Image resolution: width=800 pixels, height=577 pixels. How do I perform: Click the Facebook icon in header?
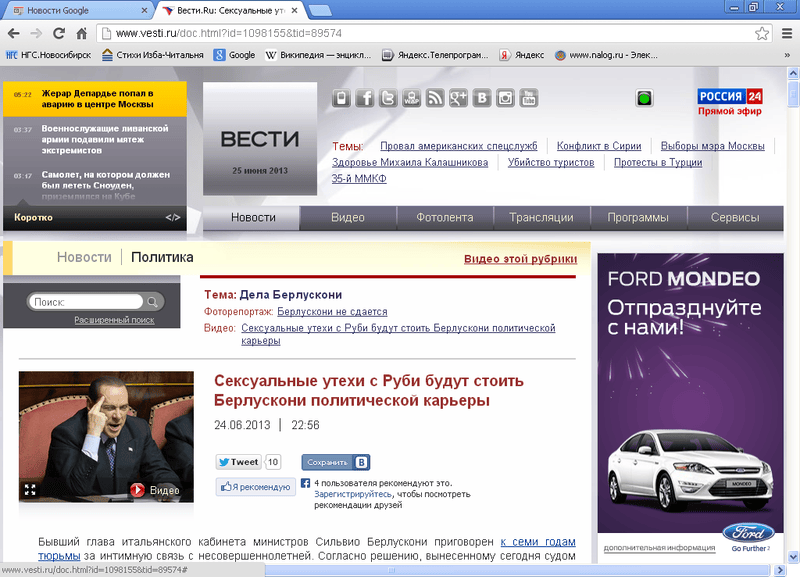coord(364,98)
